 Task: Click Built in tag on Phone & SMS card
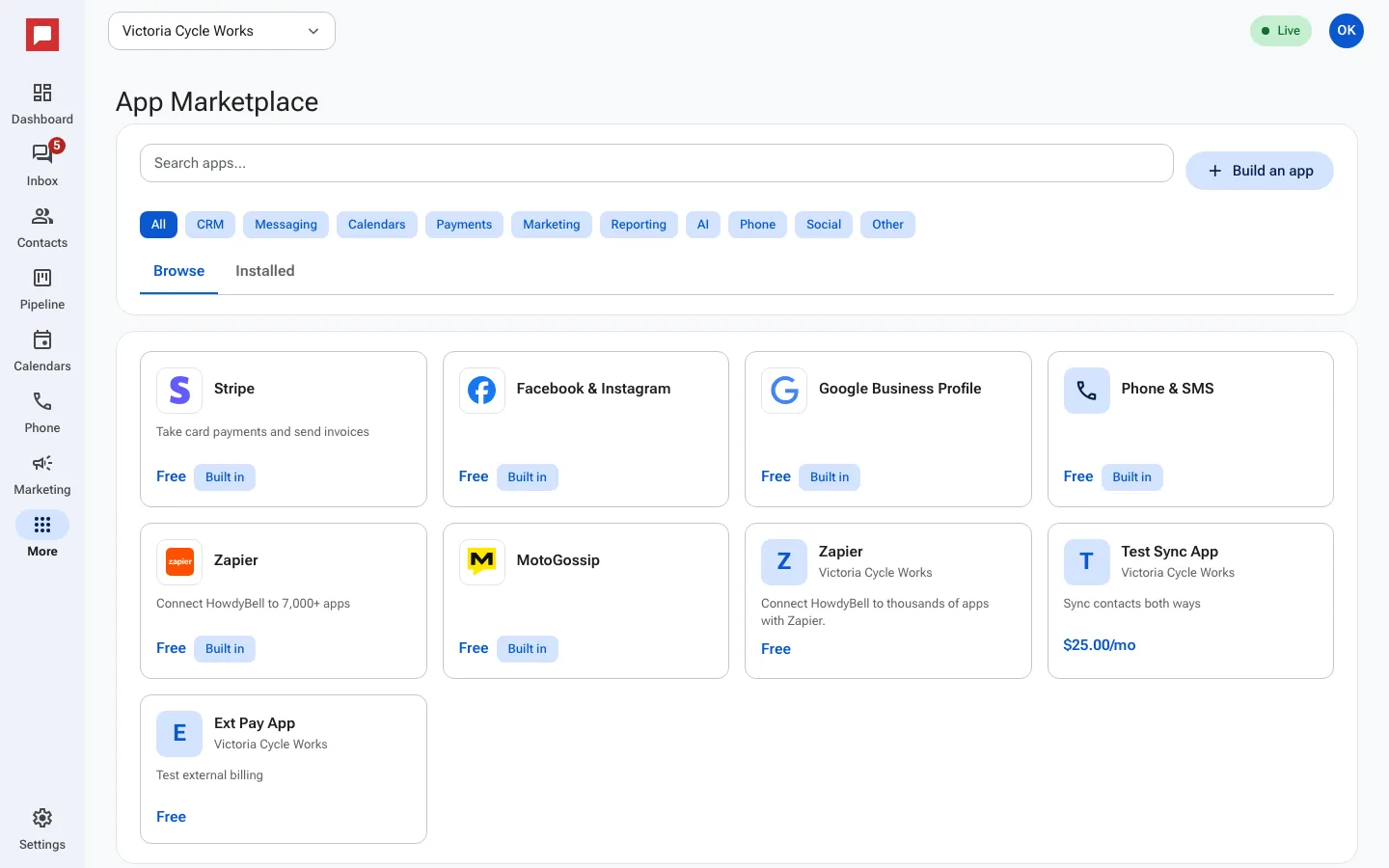pos(1132,477)
